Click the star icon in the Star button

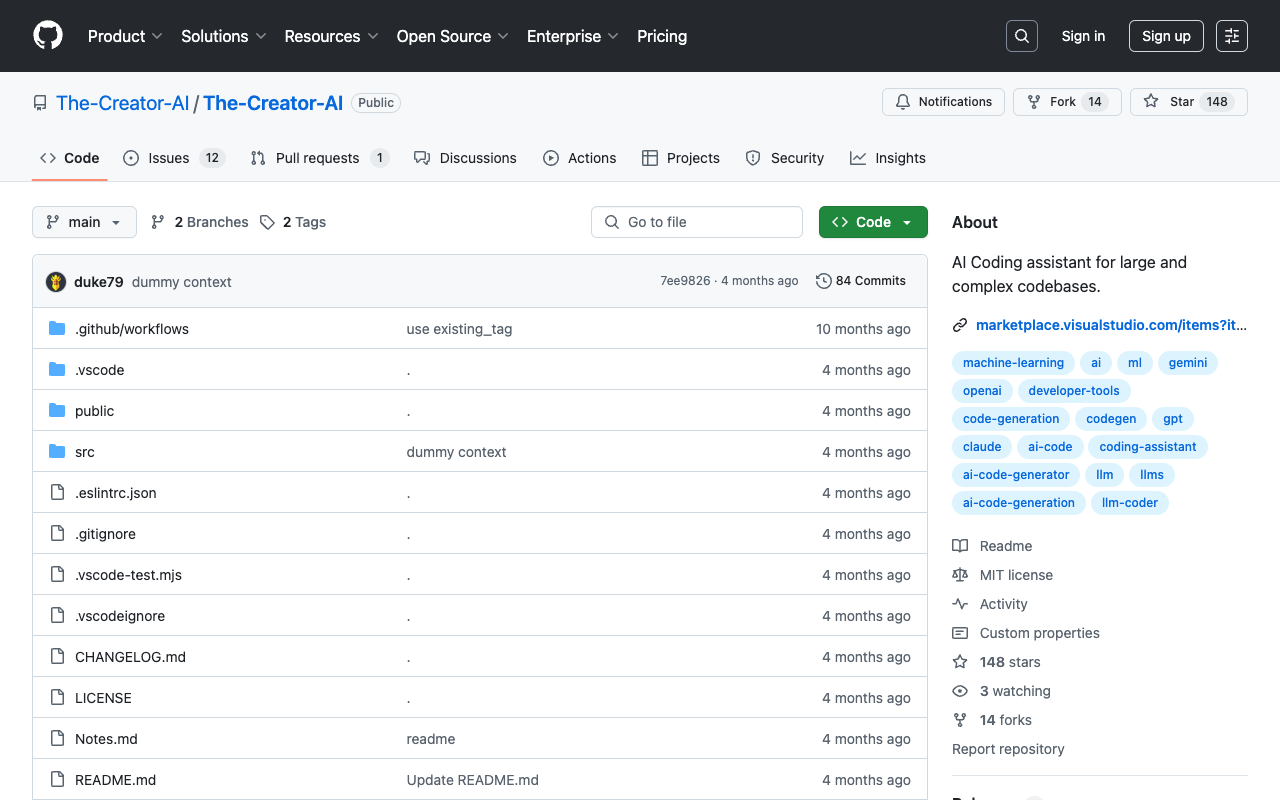pyautogui.click(x=1151, y=102)
